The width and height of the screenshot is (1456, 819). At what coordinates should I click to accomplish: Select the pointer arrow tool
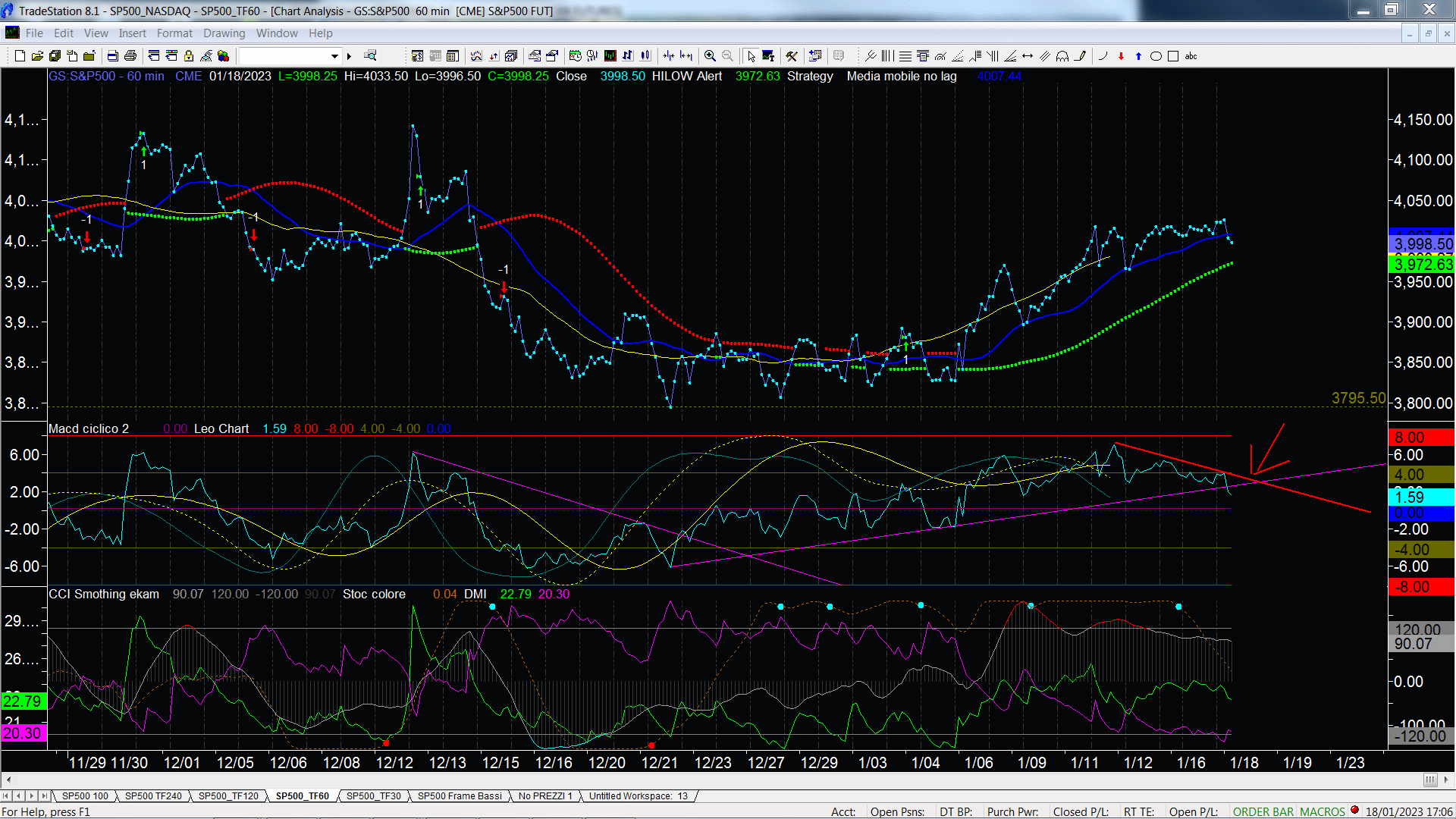[x=751, y=56]
